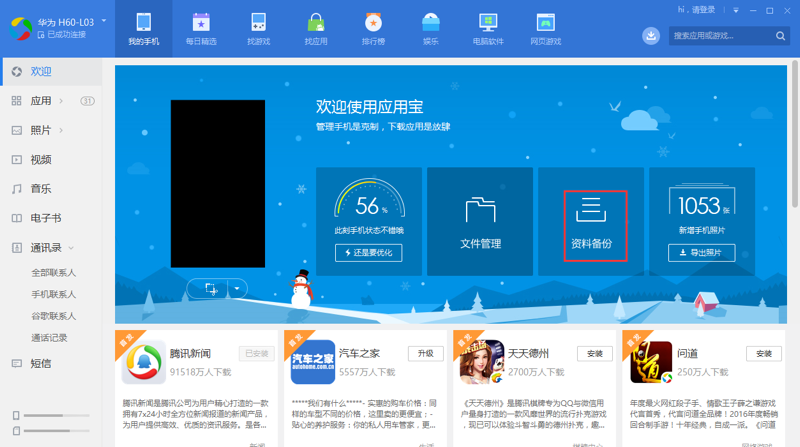The height and width of the screenshot is (447, 800).
Task: Click the 问道 app icon
Action: [x=651, y=362]
